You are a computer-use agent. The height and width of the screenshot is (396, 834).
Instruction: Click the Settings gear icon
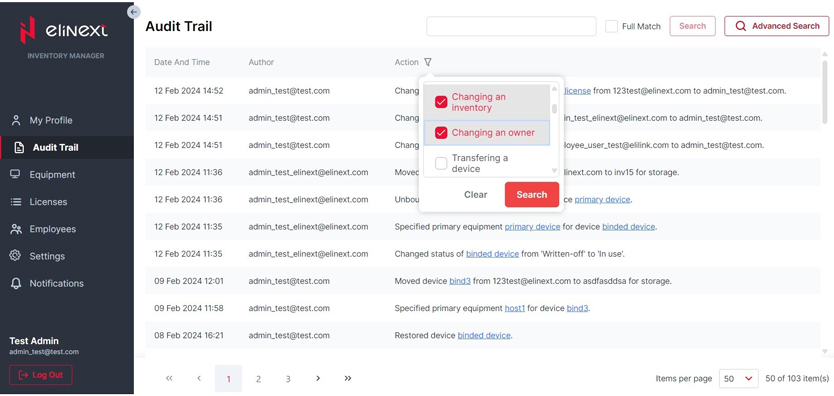(x=15, y=256)
